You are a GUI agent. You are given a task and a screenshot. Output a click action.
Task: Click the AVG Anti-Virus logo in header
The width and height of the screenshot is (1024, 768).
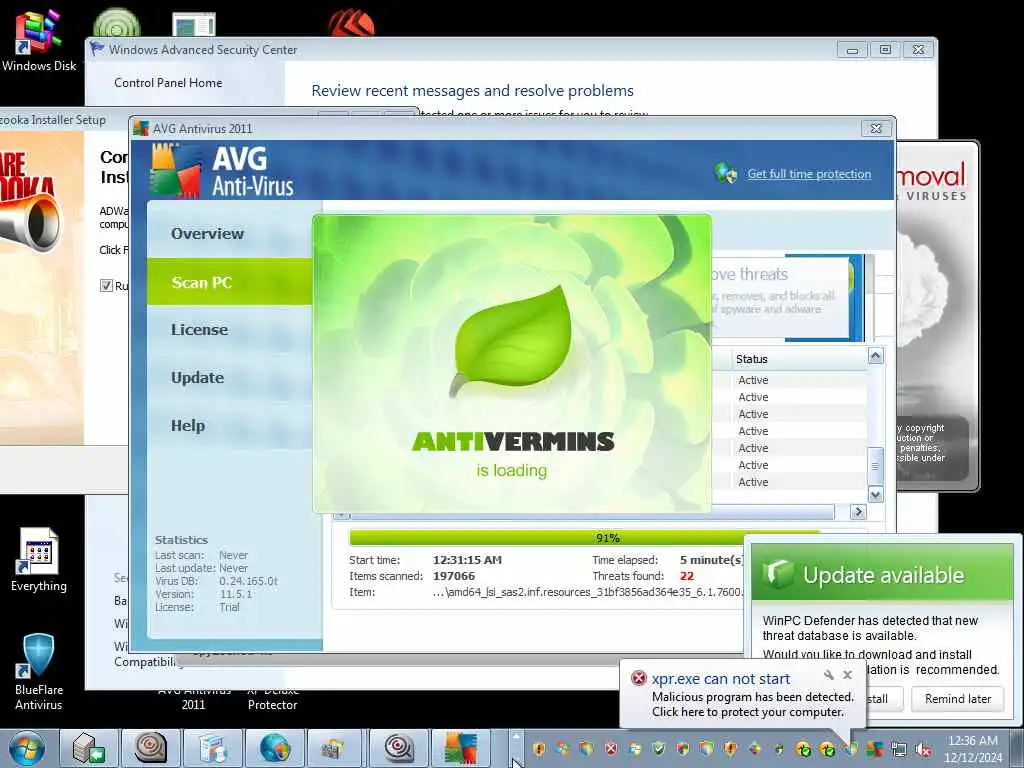222,171
